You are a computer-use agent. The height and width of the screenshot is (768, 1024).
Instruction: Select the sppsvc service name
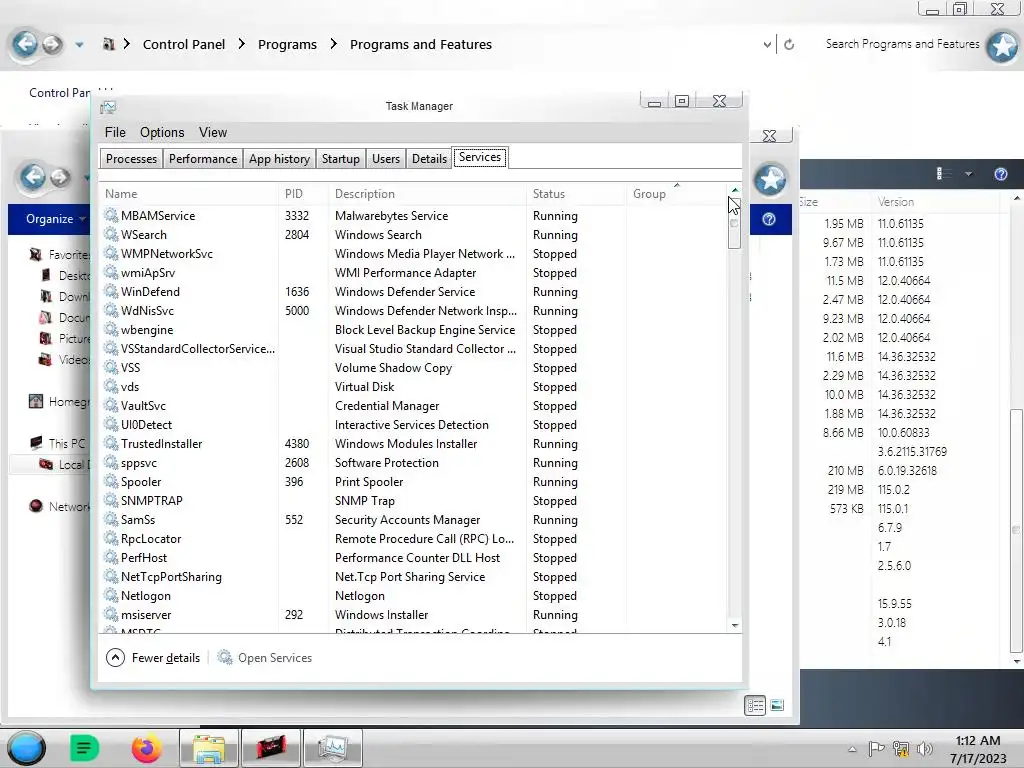click(x=138, y=463)
